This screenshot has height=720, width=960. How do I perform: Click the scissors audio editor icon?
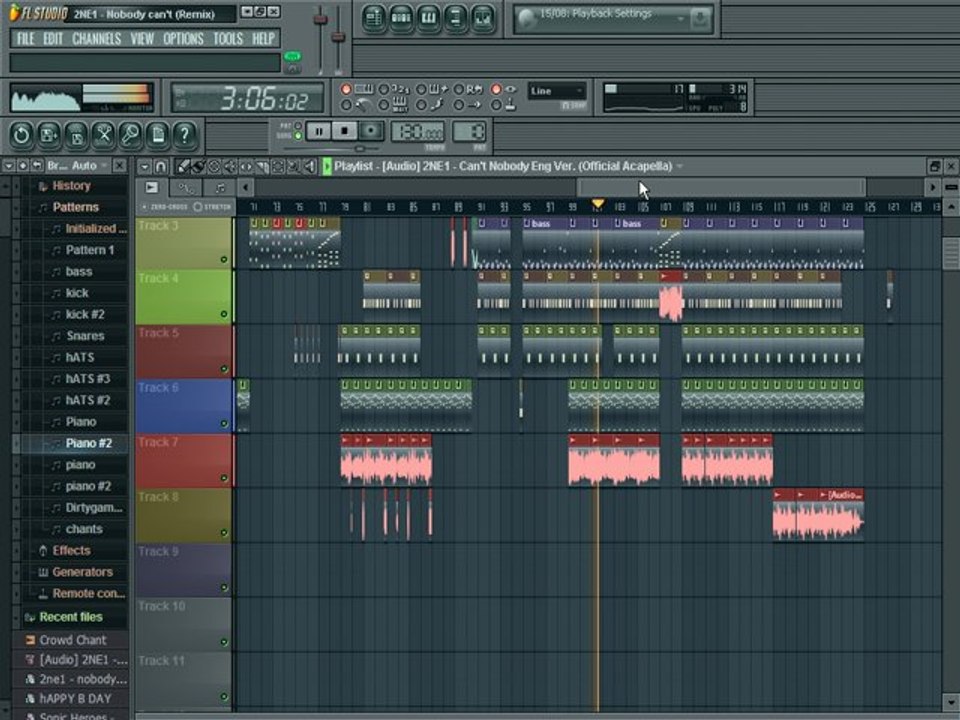pos(103,135)
